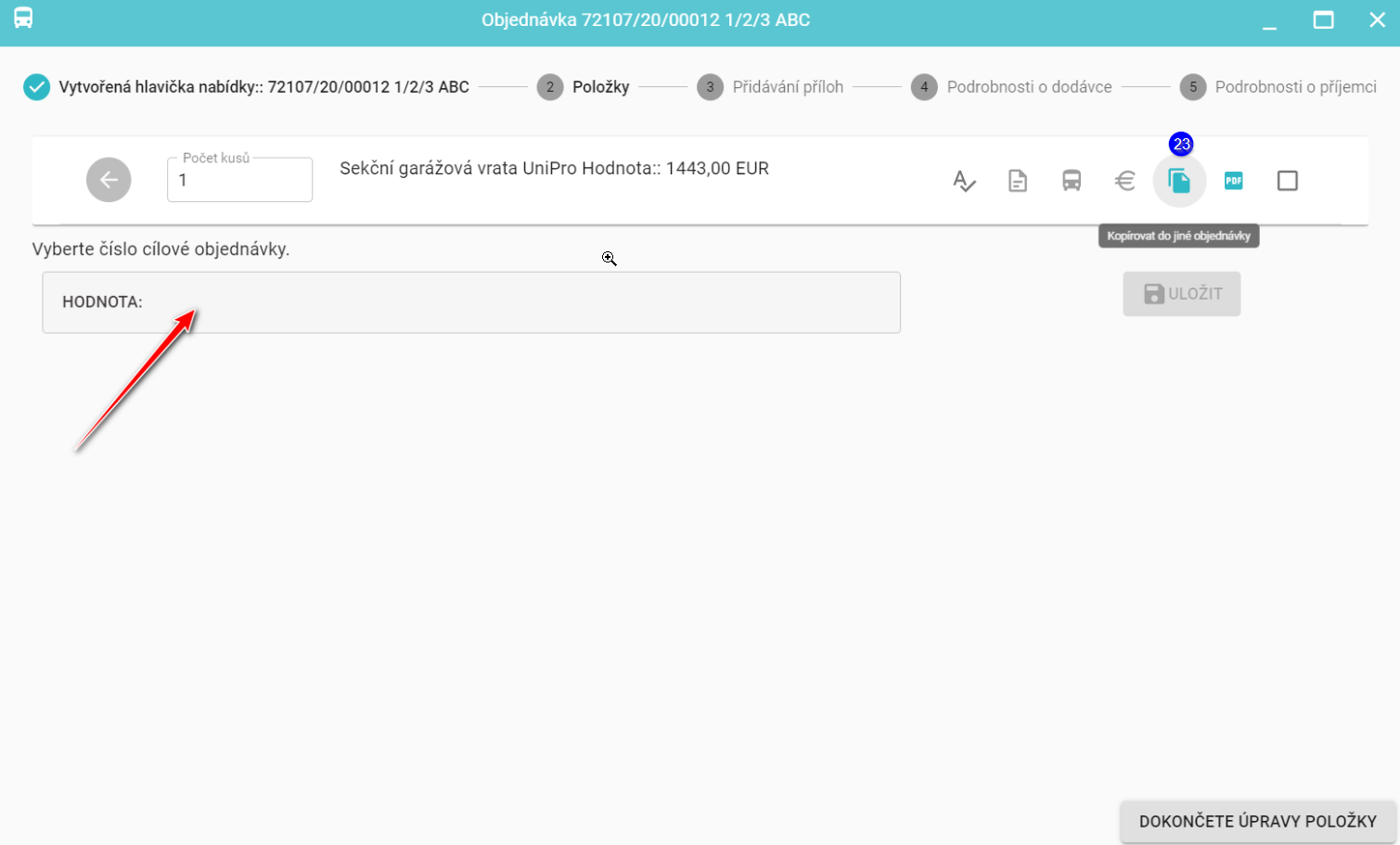Click the bus transport icon in item toolbar
Viewport: 1400px width, 845px height.
point(1072,181)
